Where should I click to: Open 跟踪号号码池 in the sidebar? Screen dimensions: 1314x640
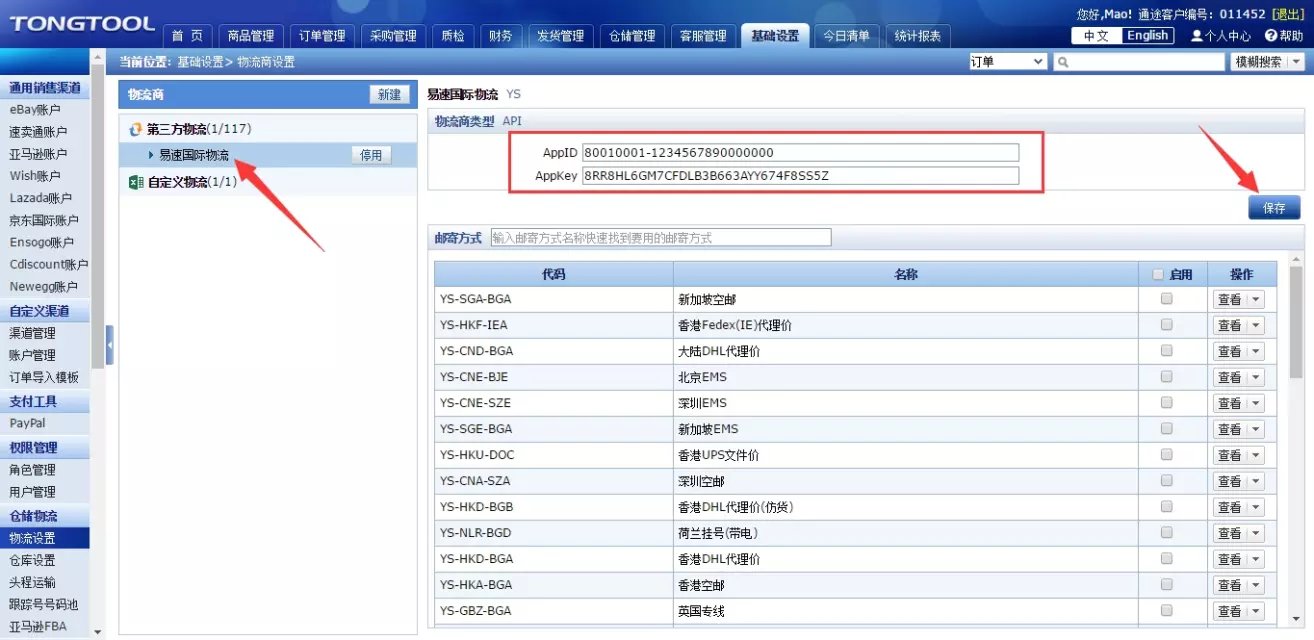[x=44, y=604]
